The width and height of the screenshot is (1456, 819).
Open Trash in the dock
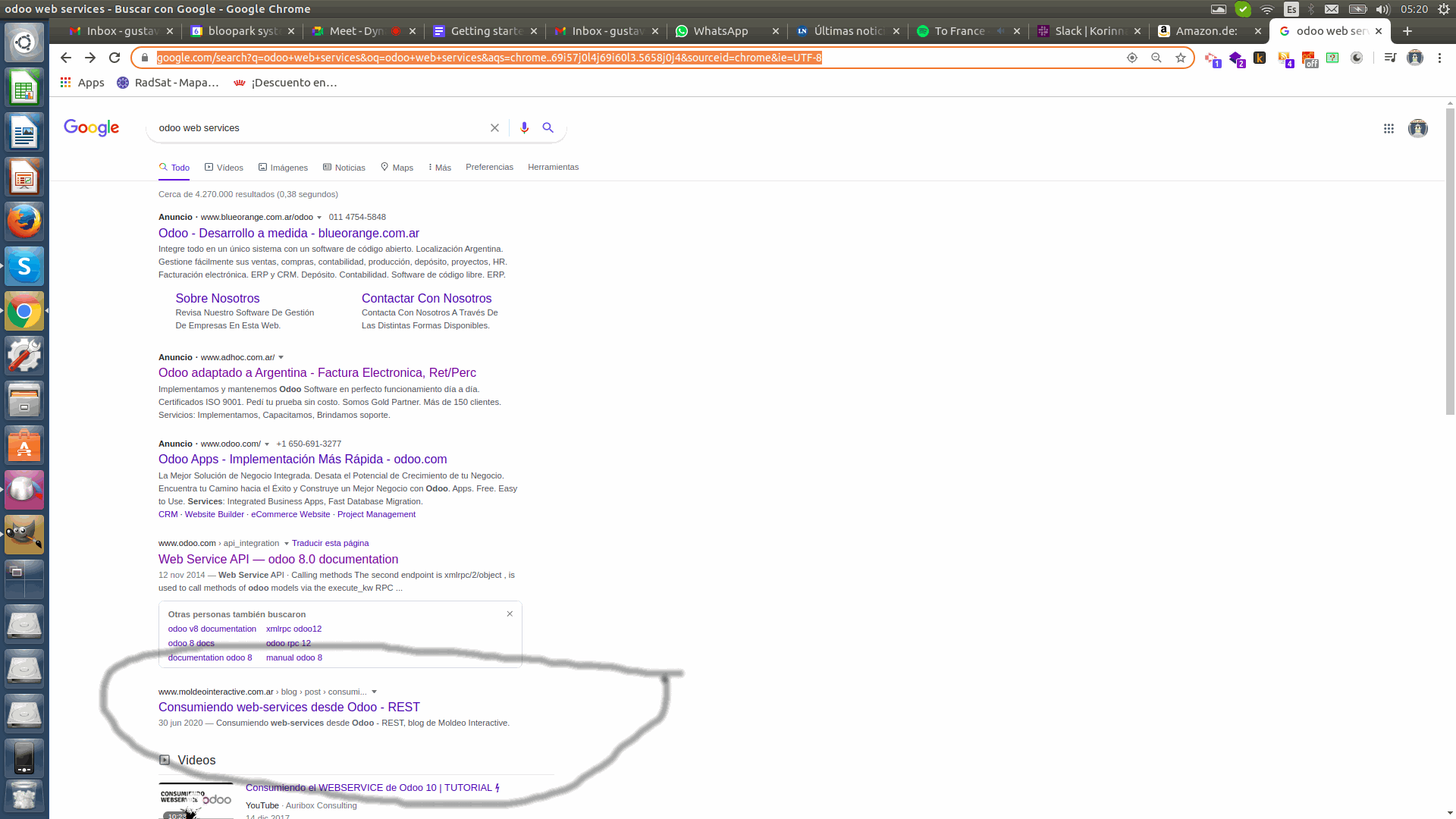click(x=24, y=796)
